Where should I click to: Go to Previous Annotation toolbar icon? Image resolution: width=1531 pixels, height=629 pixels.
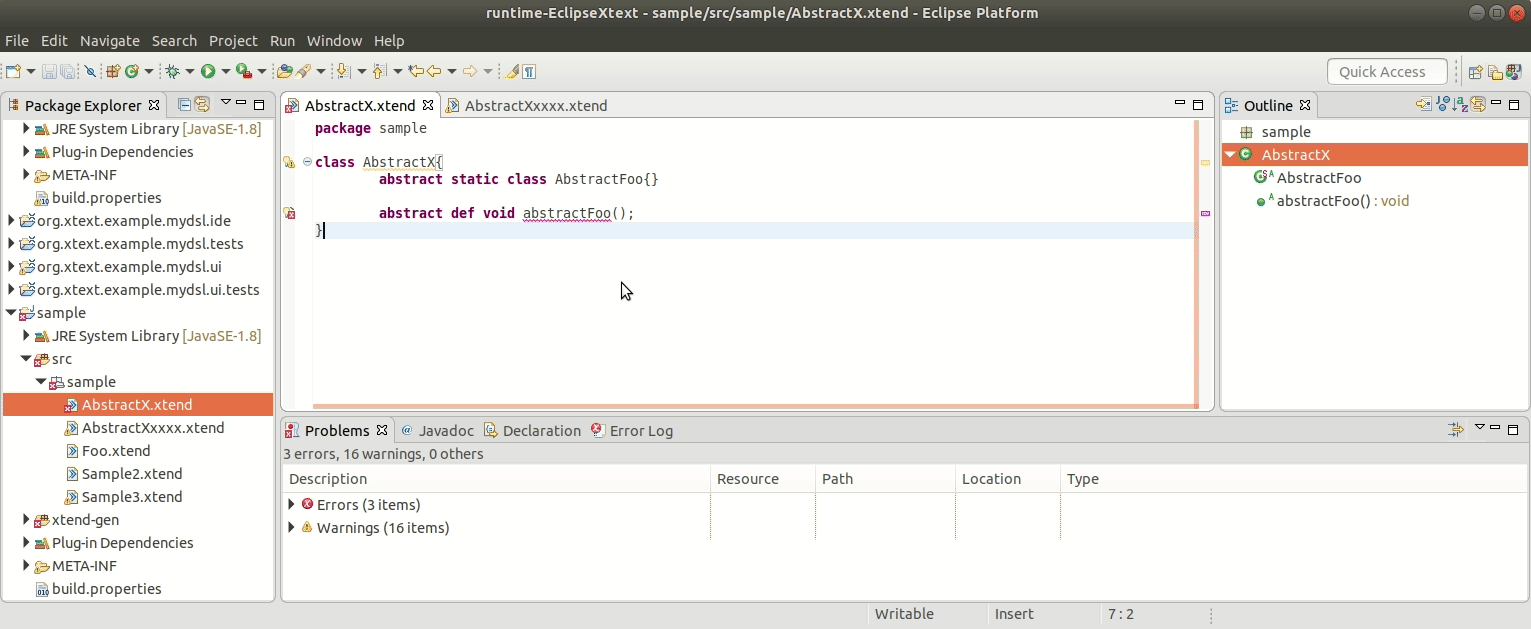(x=379, y=71)
